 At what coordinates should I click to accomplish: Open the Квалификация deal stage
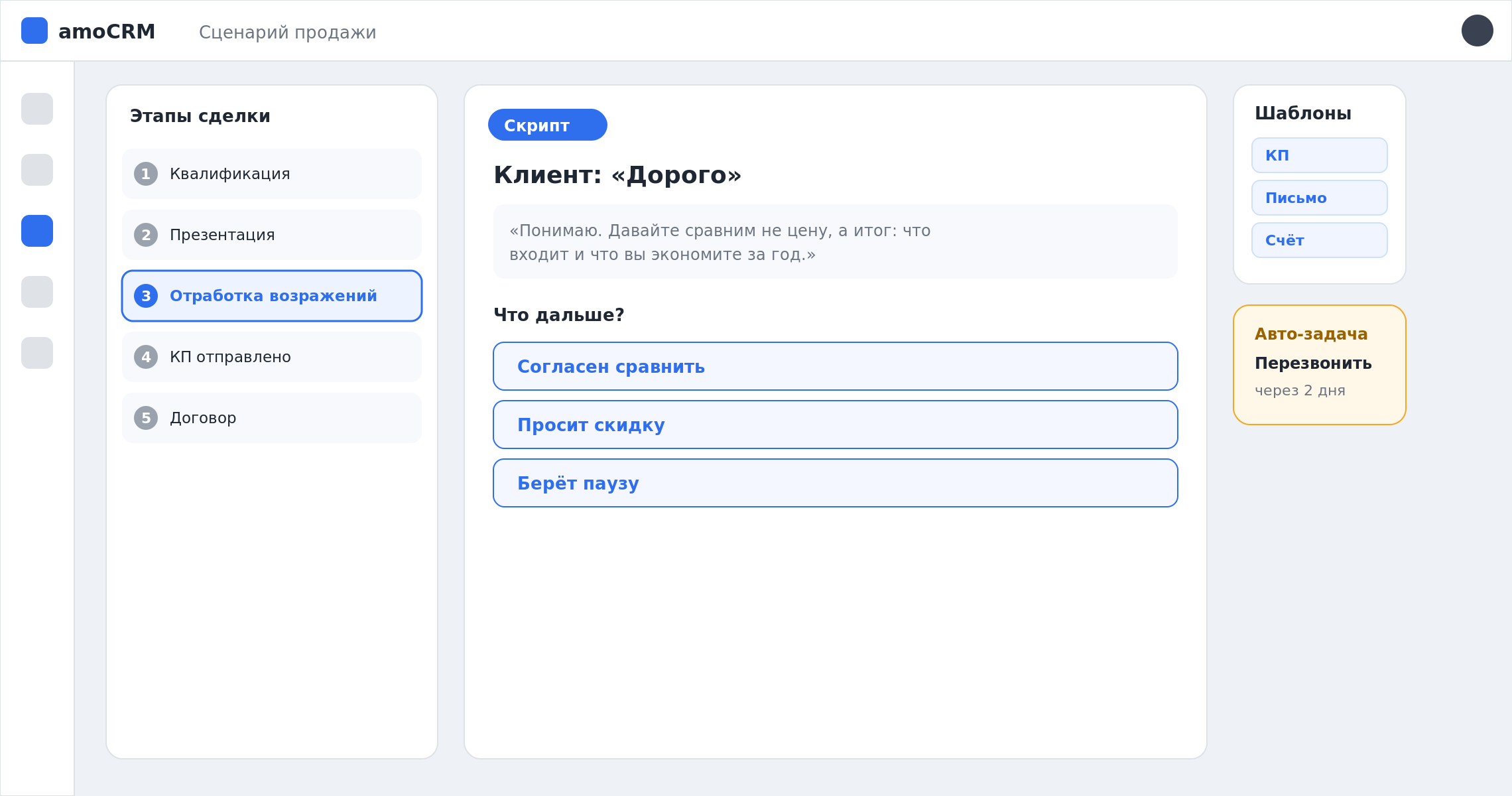[272, 174]
